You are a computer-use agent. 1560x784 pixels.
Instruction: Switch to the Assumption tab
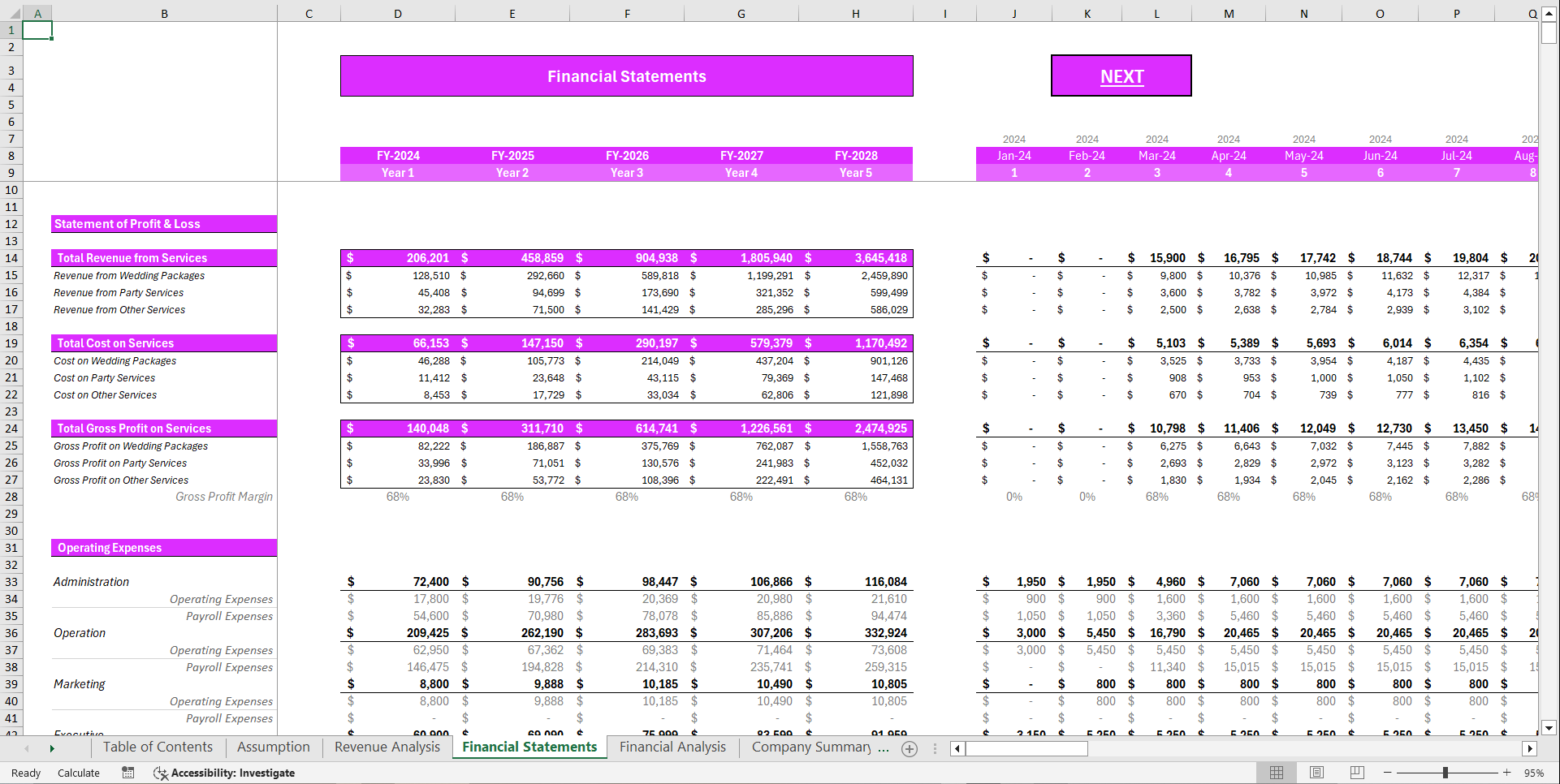273,747
